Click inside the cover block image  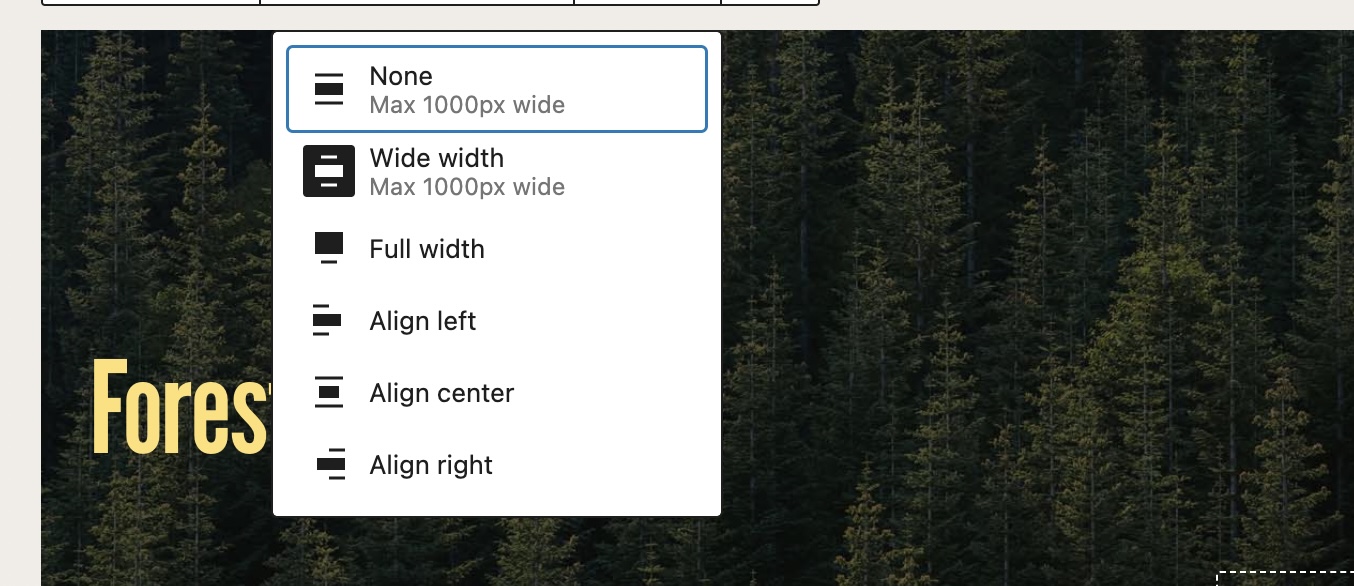point(1000,300)
